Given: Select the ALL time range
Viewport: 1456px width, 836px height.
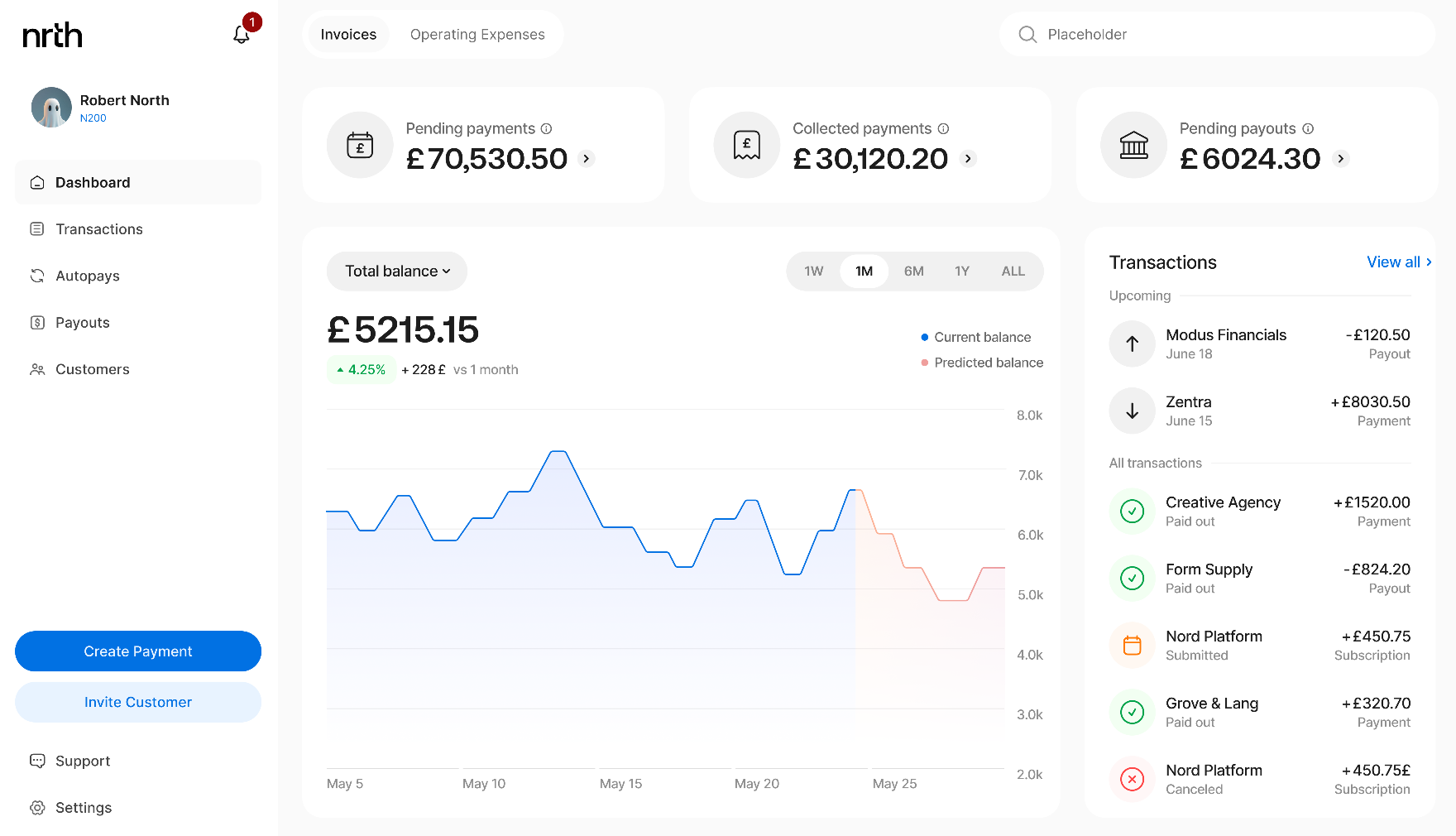Looking at the screenshot, I should [1013, 271].
